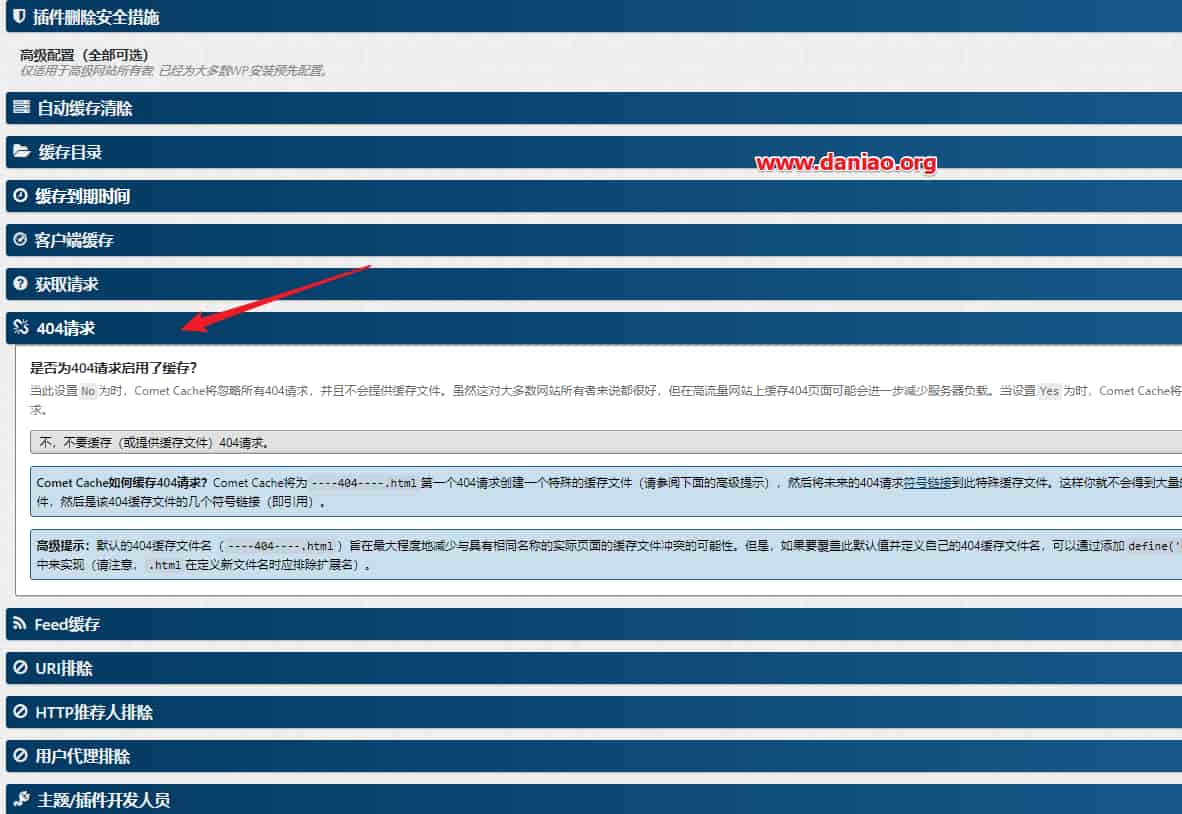
Task: Click the 高级提示 label
Action: 63,546
